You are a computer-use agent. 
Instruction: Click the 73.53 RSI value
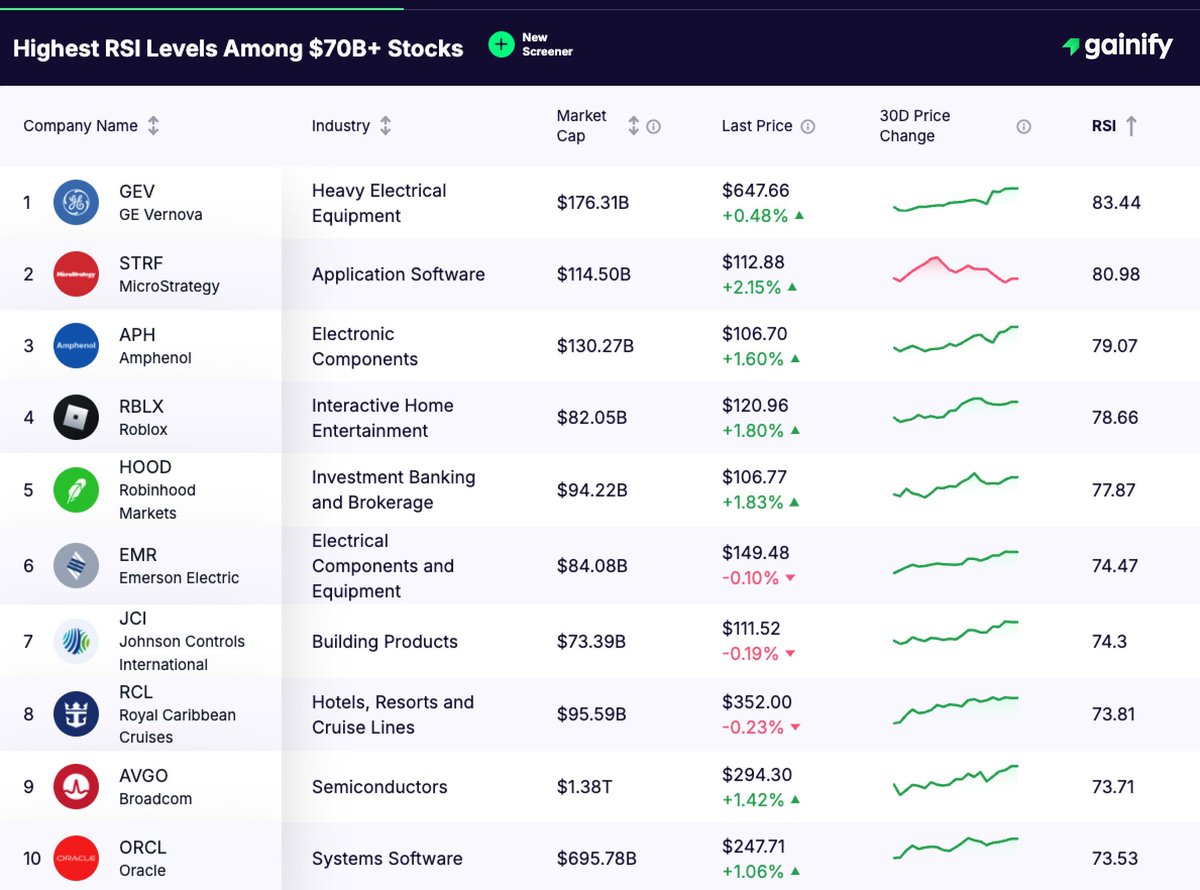(1115, 859)
